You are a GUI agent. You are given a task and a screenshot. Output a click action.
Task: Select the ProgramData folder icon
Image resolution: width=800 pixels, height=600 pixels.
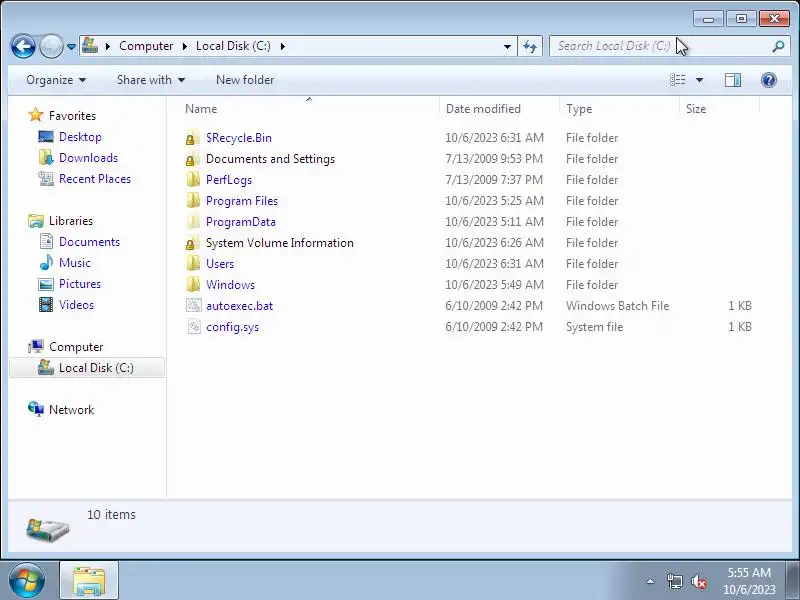[193, 221]
